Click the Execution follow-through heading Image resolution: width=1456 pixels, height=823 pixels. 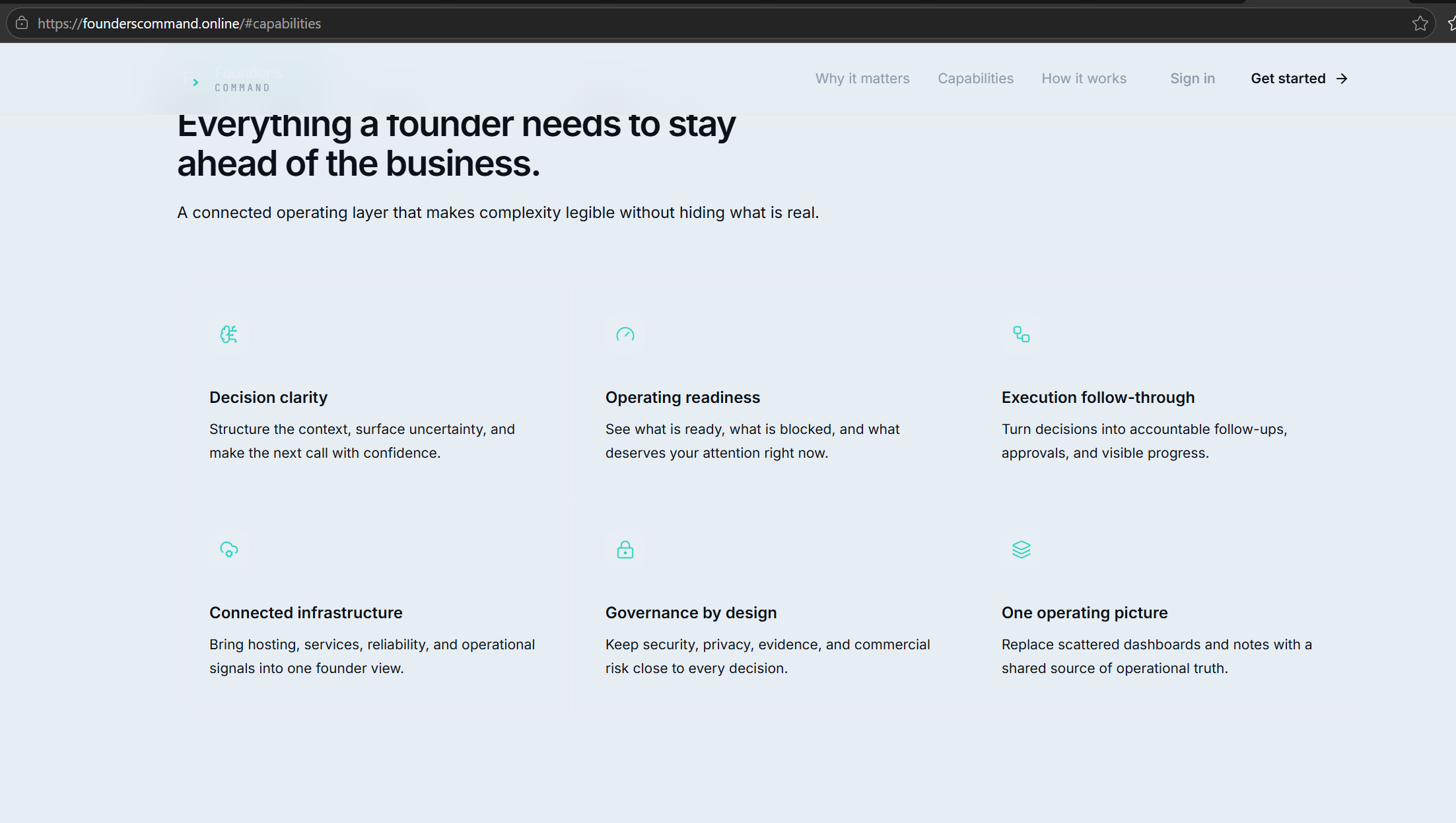1097,398
